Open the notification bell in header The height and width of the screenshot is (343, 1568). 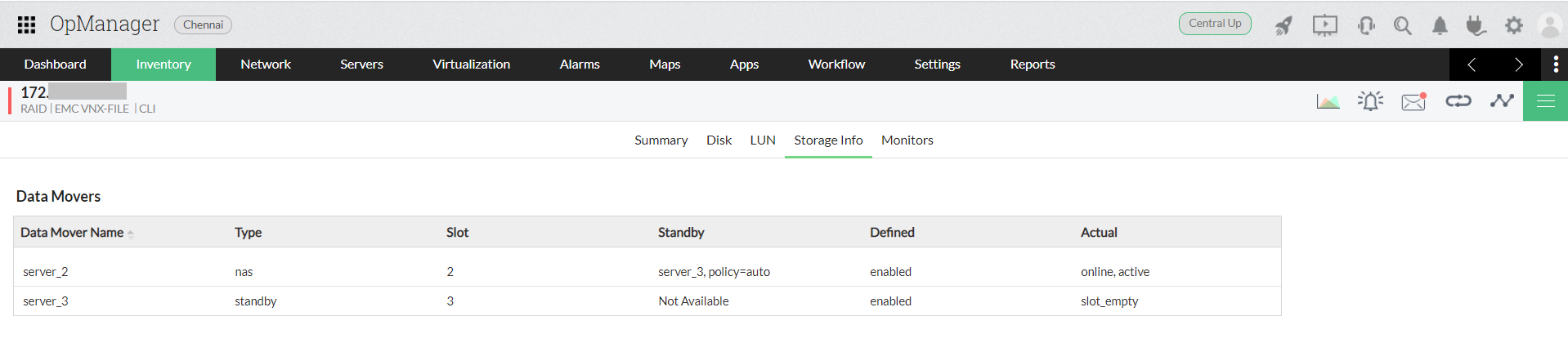tap(1440, 25)
